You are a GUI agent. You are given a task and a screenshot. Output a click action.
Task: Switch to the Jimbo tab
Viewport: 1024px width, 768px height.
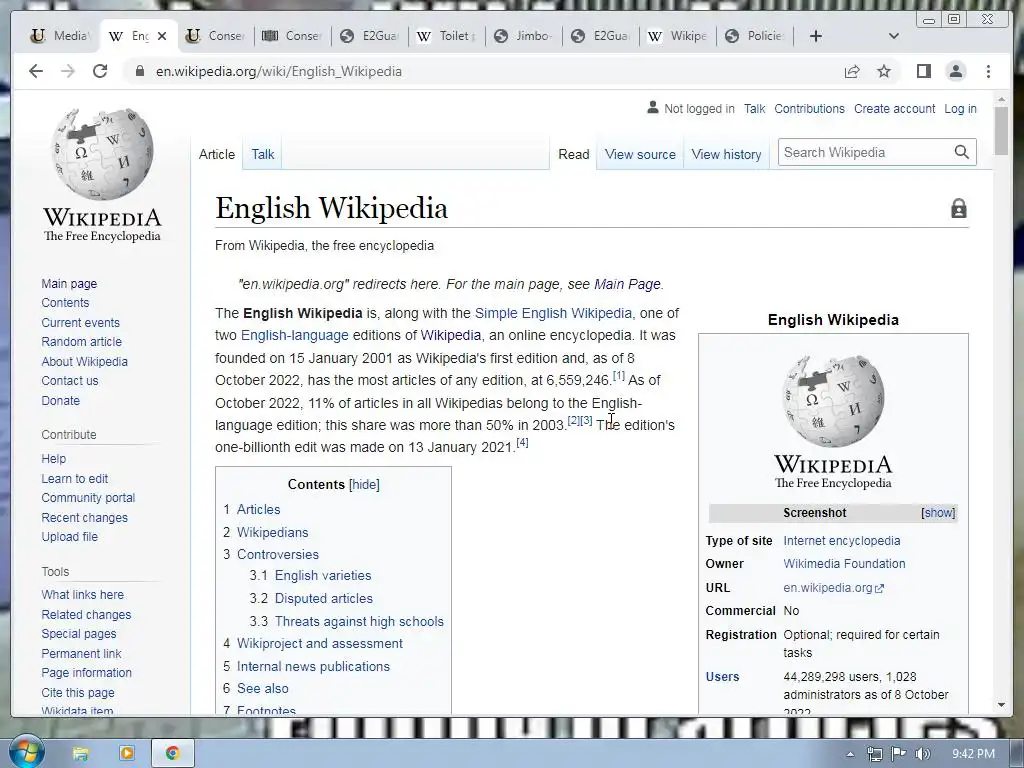524,36
